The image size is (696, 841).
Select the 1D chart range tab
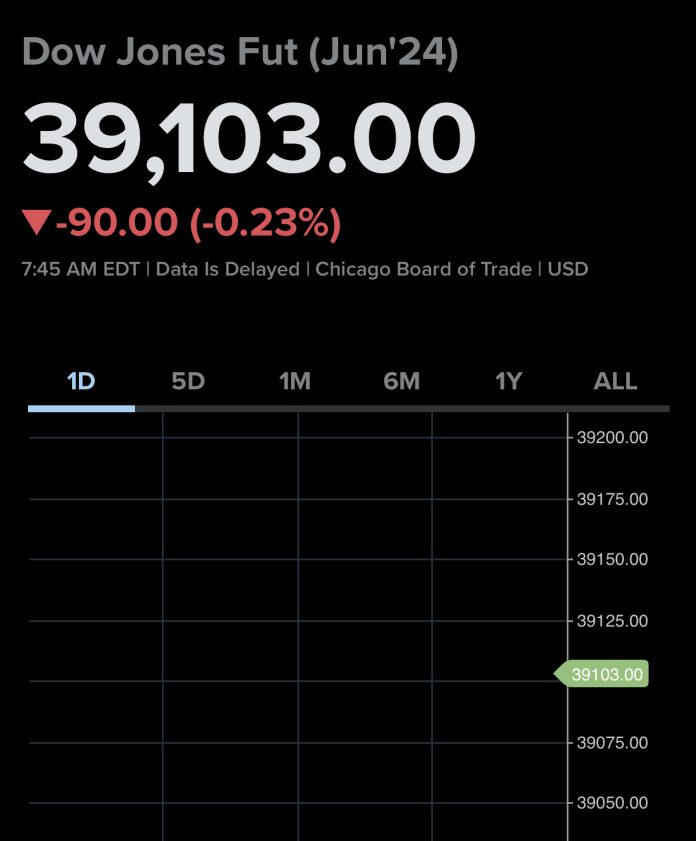(x=81, y=381)
